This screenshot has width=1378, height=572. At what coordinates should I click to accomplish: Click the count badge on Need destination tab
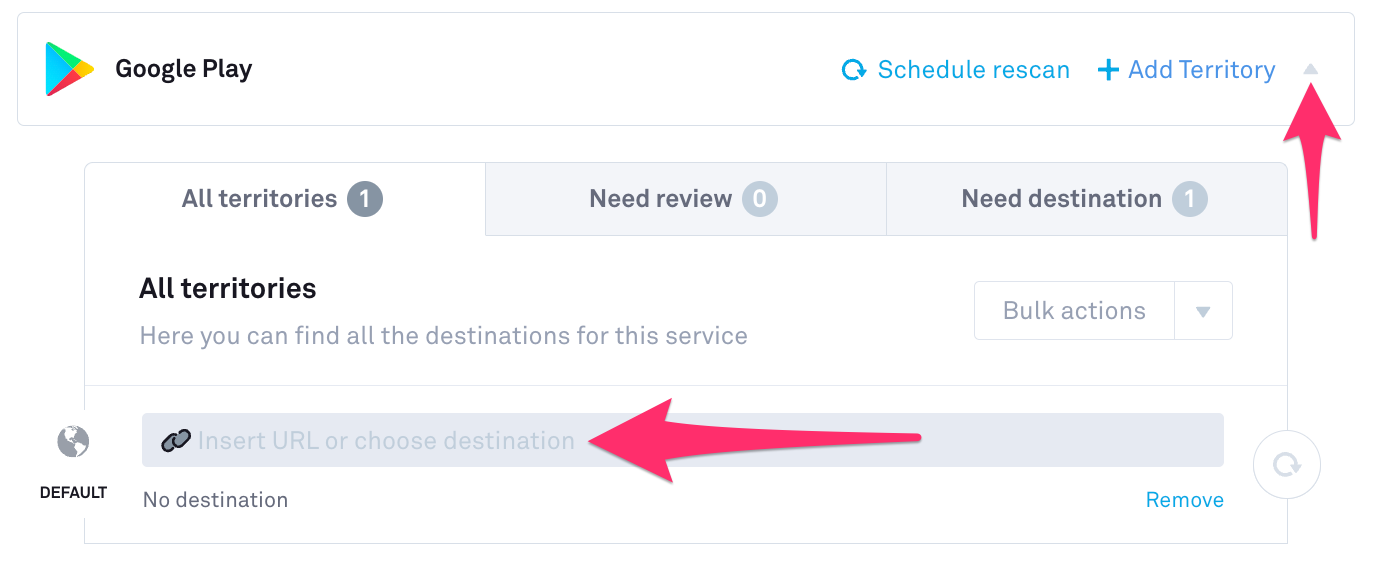click(1189, 199)
